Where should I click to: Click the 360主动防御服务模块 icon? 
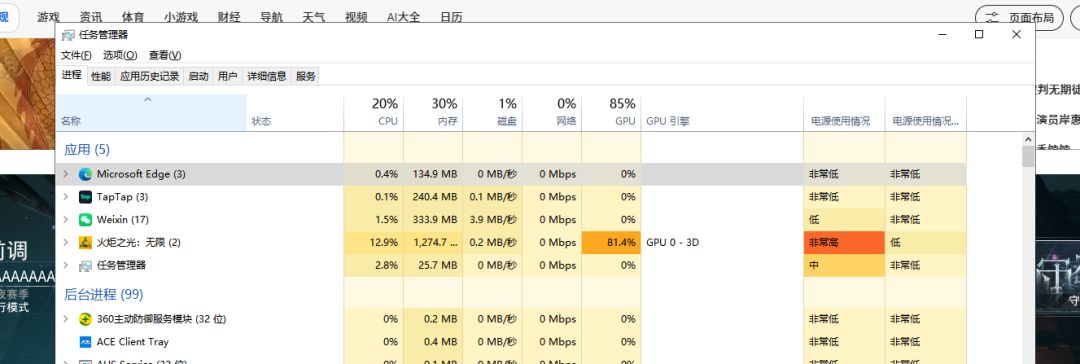[x=85, y=319]
